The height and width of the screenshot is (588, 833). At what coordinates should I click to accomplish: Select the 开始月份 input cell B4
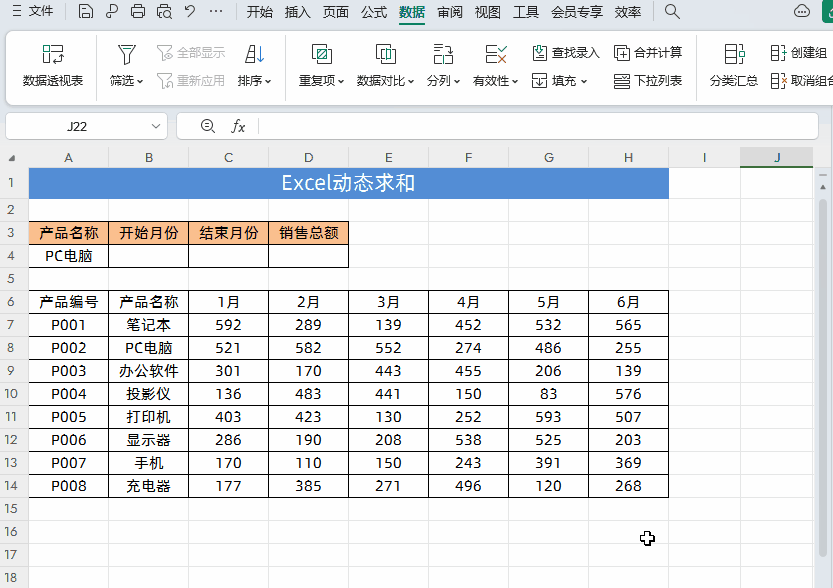coord(149,256)
